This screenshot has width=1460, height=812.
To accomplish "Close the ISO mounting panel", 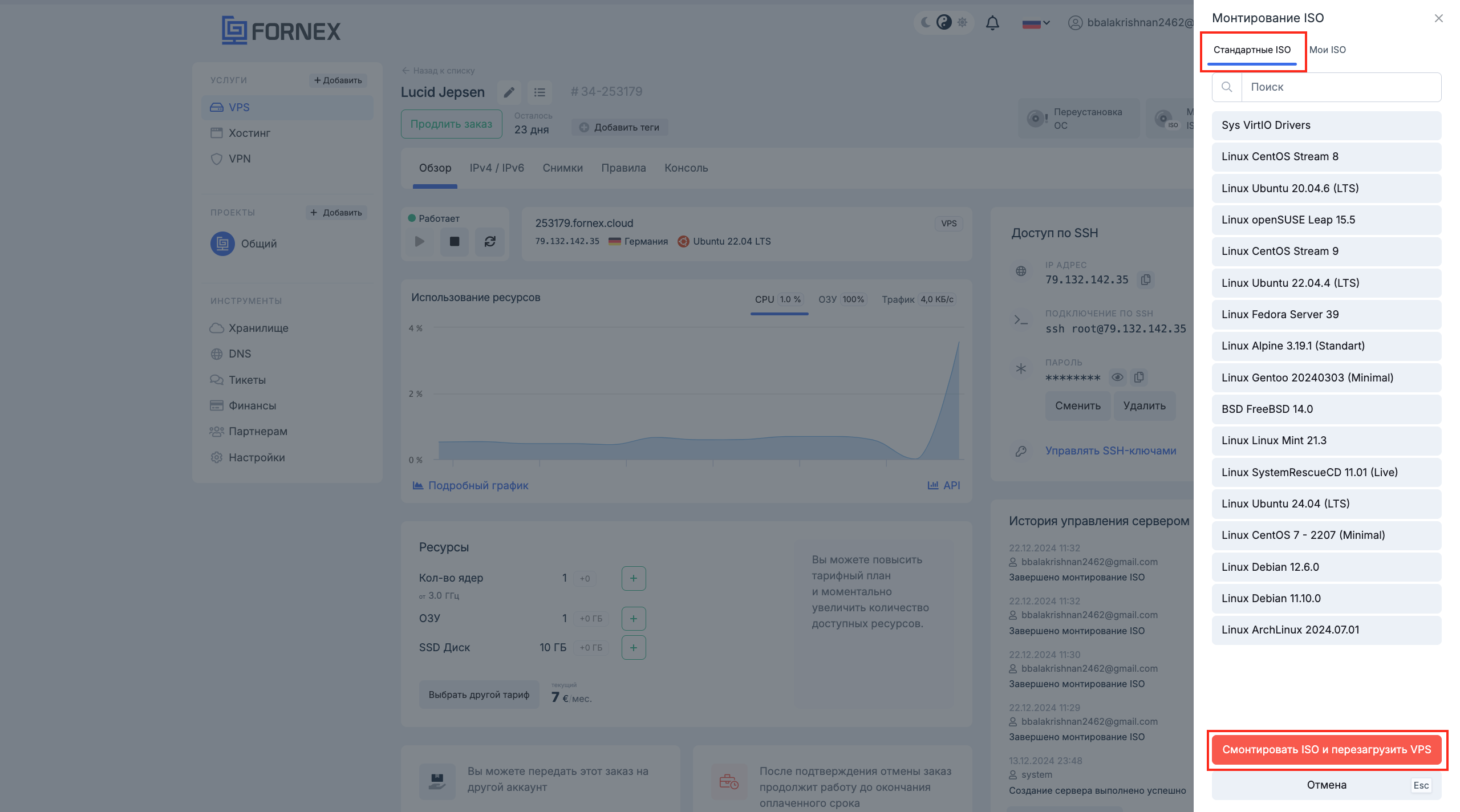I will pyautogui.click(x=1438, y=18).
